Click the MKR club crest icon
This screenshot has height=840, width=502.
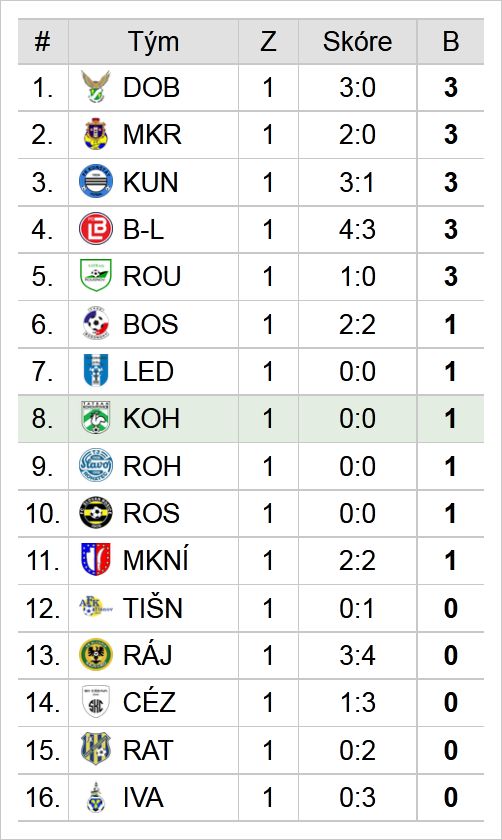point(96,134)
